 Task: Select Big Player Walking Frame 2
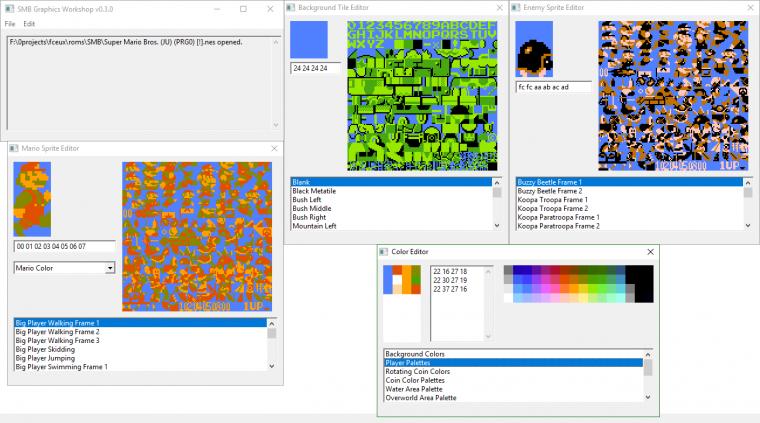141,331
